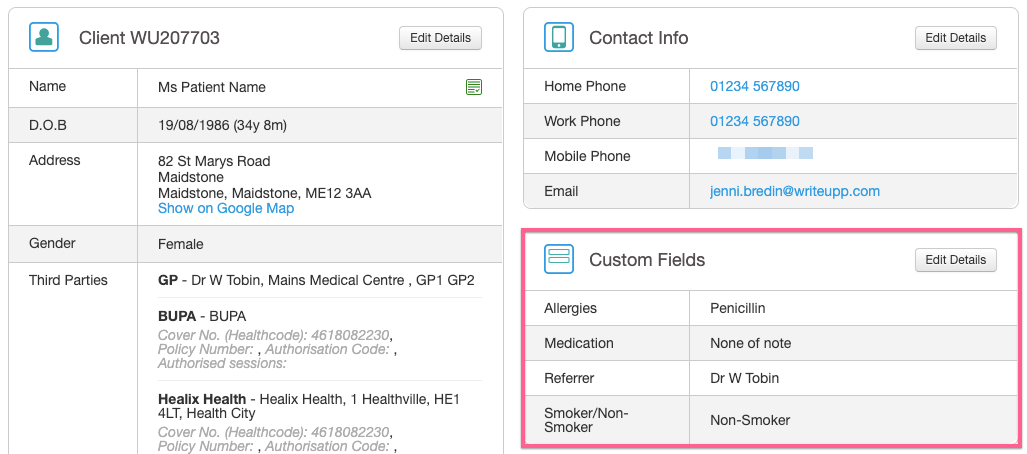1027x454 pixels.
Task: Click the Referrer Dr W Tobin value
Action: (744, 378)
